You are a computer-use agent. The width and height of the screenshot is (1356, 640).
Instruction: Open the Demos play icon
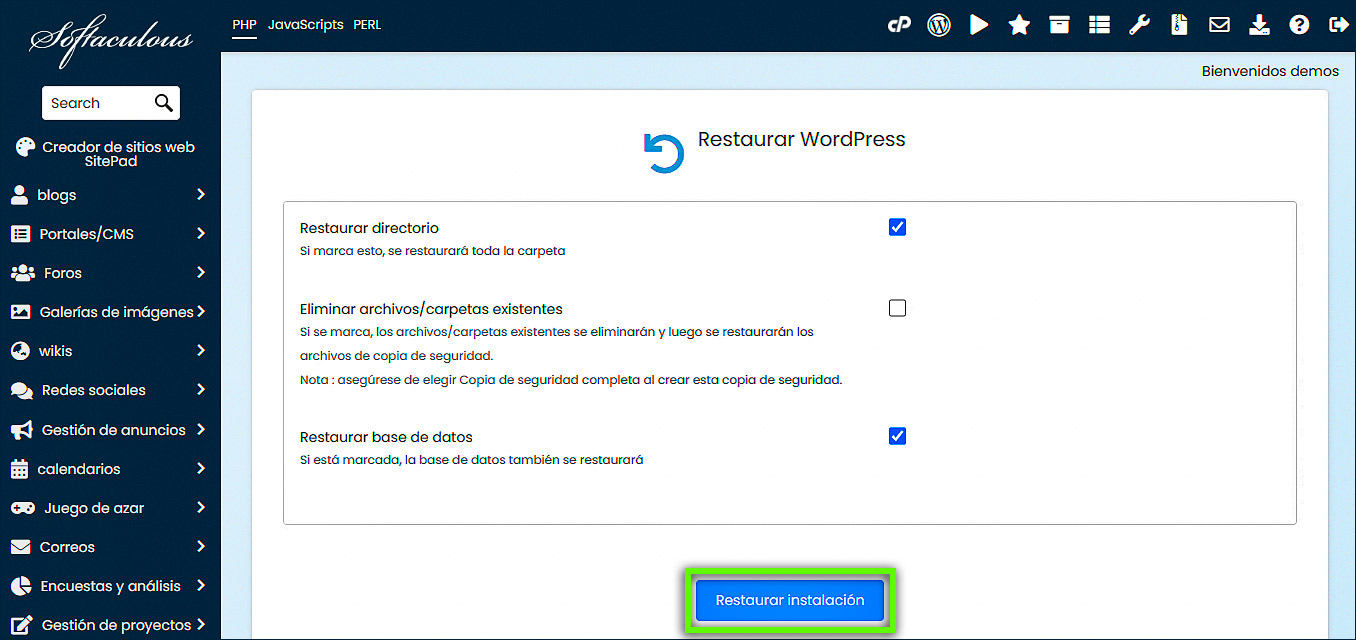coord(978,24)
